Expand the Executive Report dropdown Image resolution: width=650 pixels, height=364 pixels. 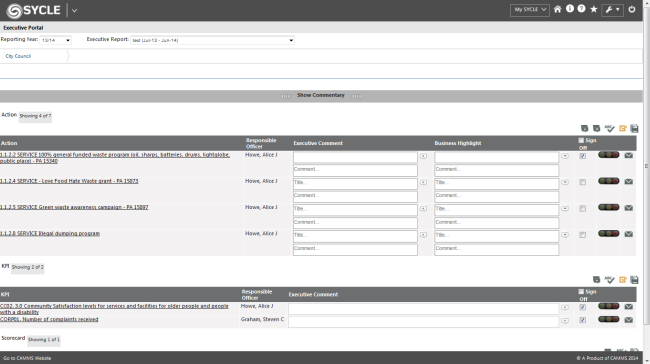(212, 40)
